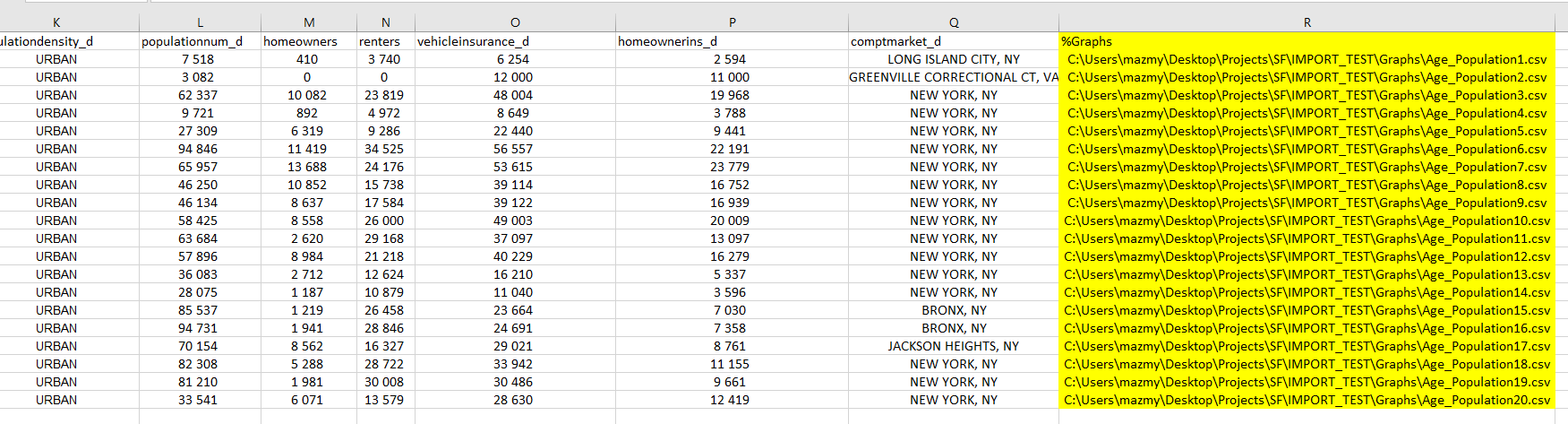Select the populationnum_d header cell

(200, 41)
